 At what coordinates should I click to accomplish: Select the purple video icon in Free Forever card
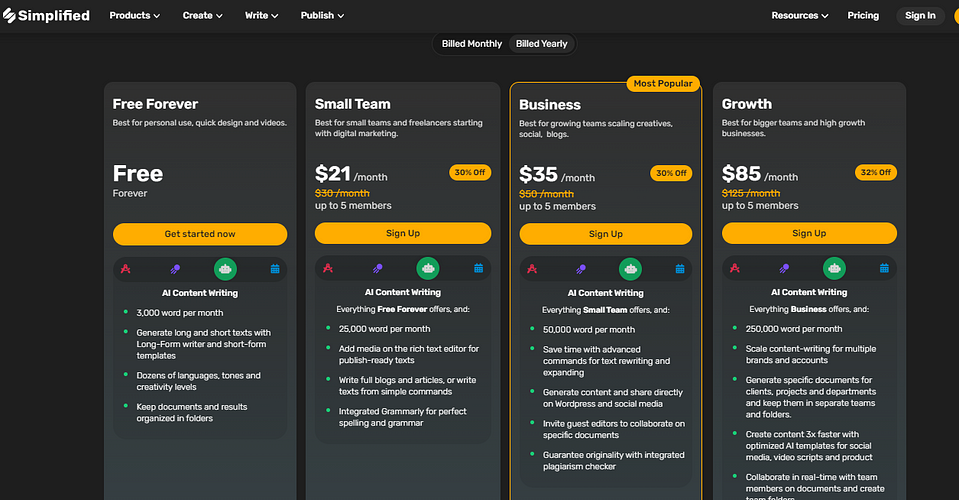(x=176, y=269)
